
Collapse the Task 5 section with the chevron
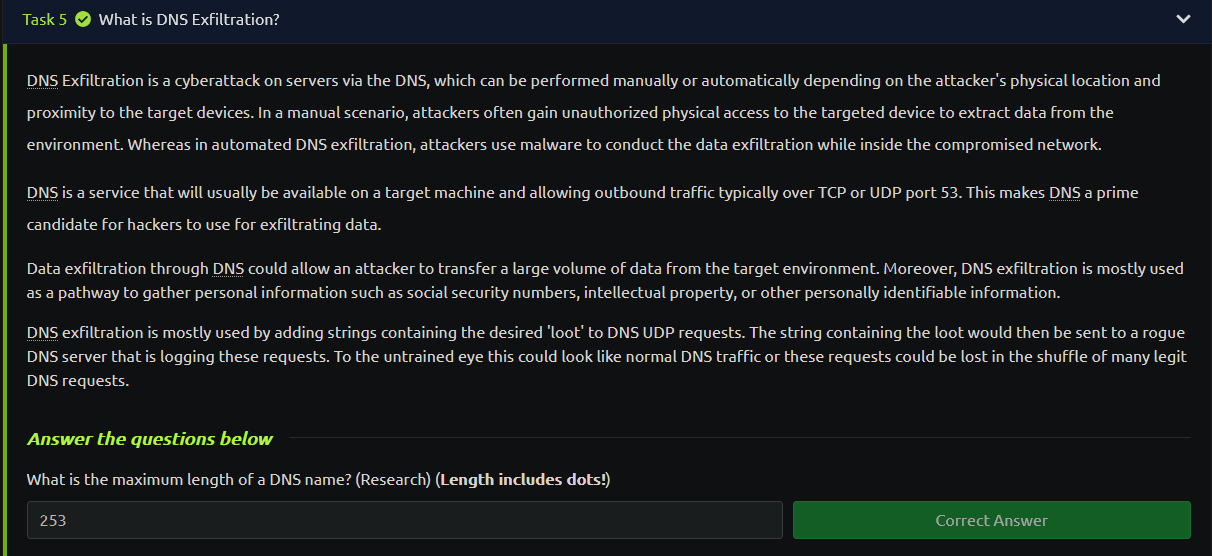(1183, 19)
